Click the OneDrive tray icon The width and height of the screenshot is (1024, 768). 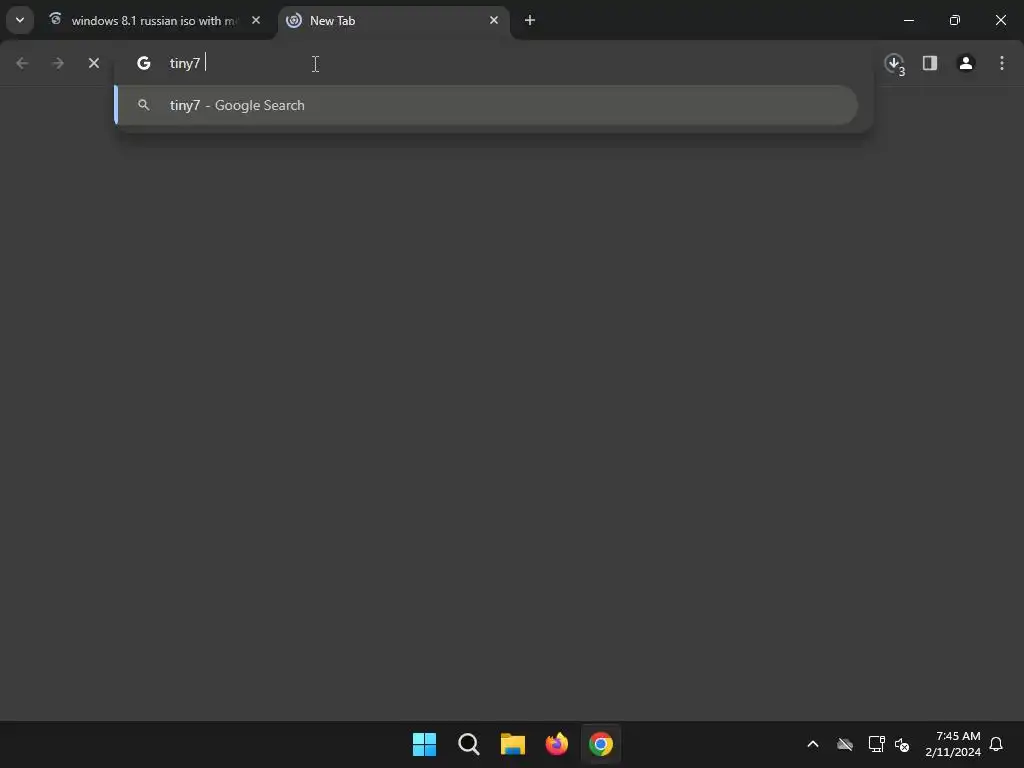point(845,744)
